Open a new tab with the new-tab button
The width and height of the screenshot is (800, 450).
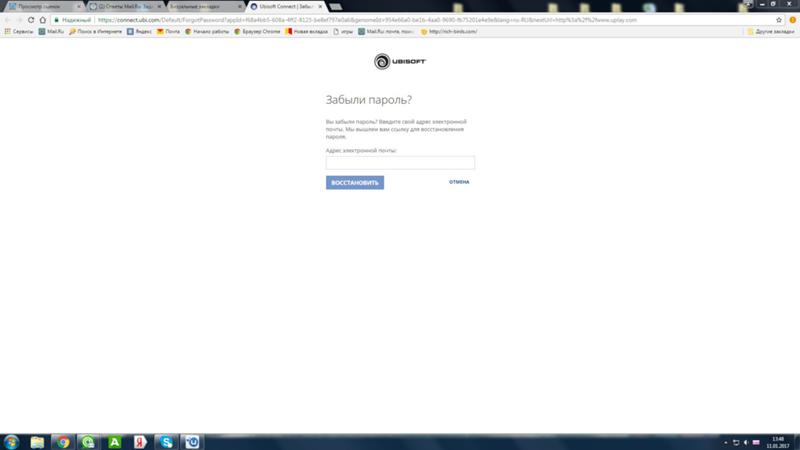coord(335,7)
